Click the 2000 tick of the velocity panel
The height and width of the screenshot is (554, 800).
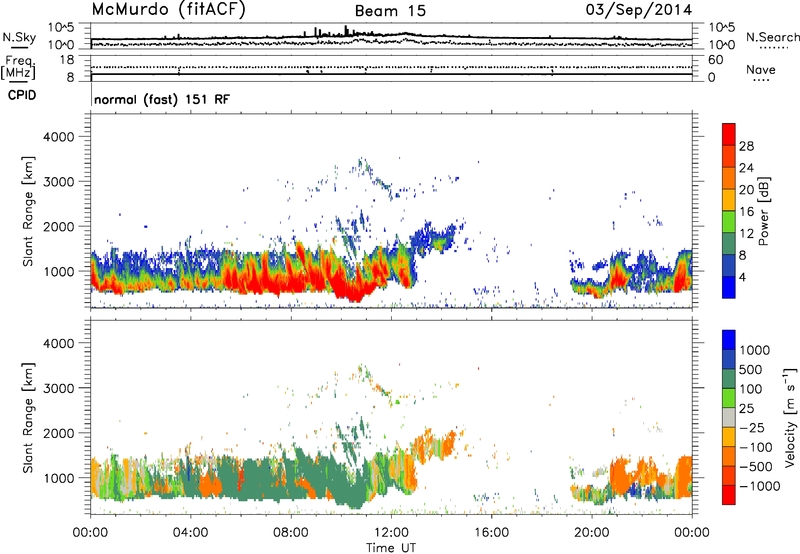click(x=58, y=433)
